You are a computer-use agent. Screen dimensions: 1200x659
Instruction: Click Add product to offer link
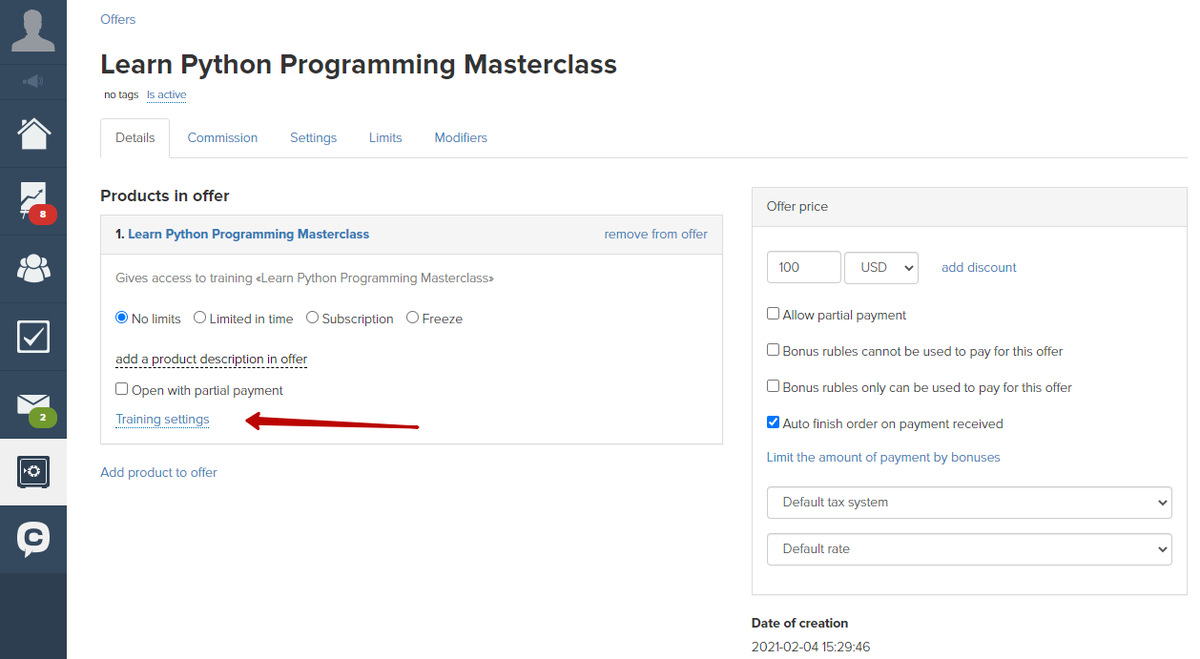[x=158, y=472]
